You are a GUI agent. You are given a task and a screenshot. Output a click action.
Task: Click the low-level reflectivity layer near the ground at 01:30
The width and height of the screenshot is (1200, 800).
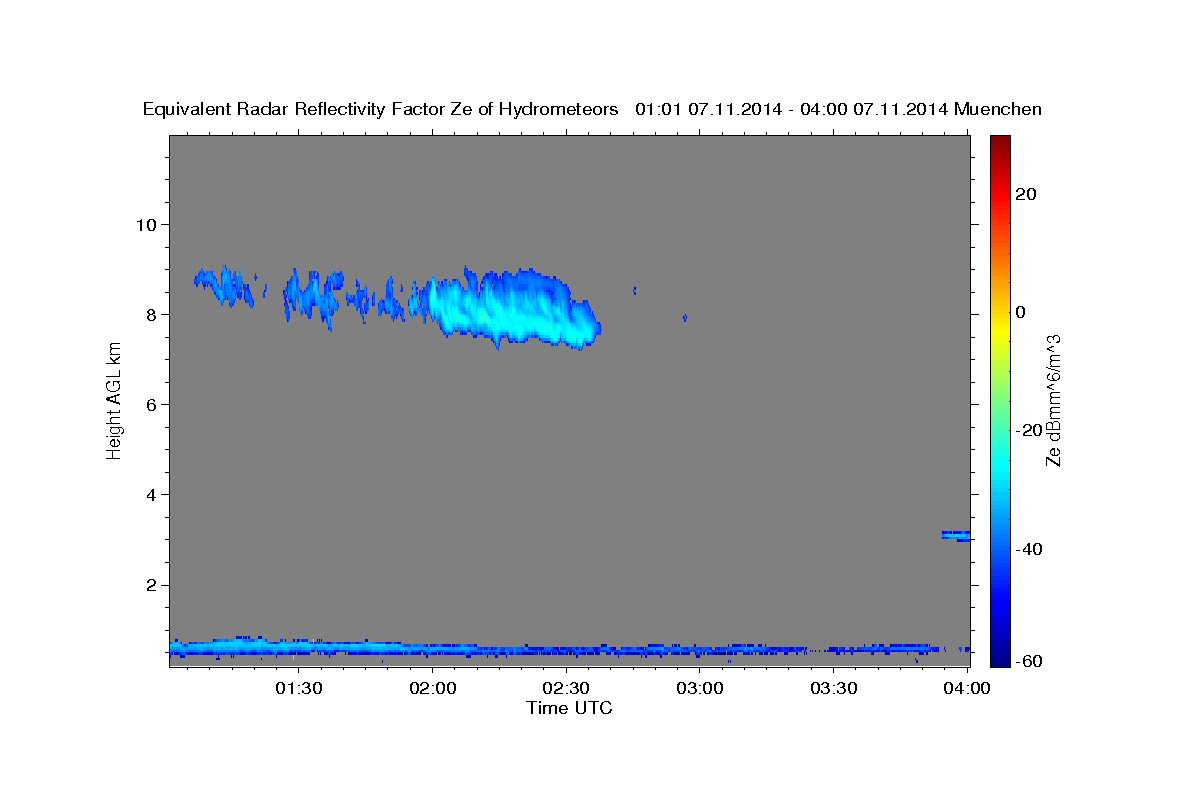click(x=299, y=648)
